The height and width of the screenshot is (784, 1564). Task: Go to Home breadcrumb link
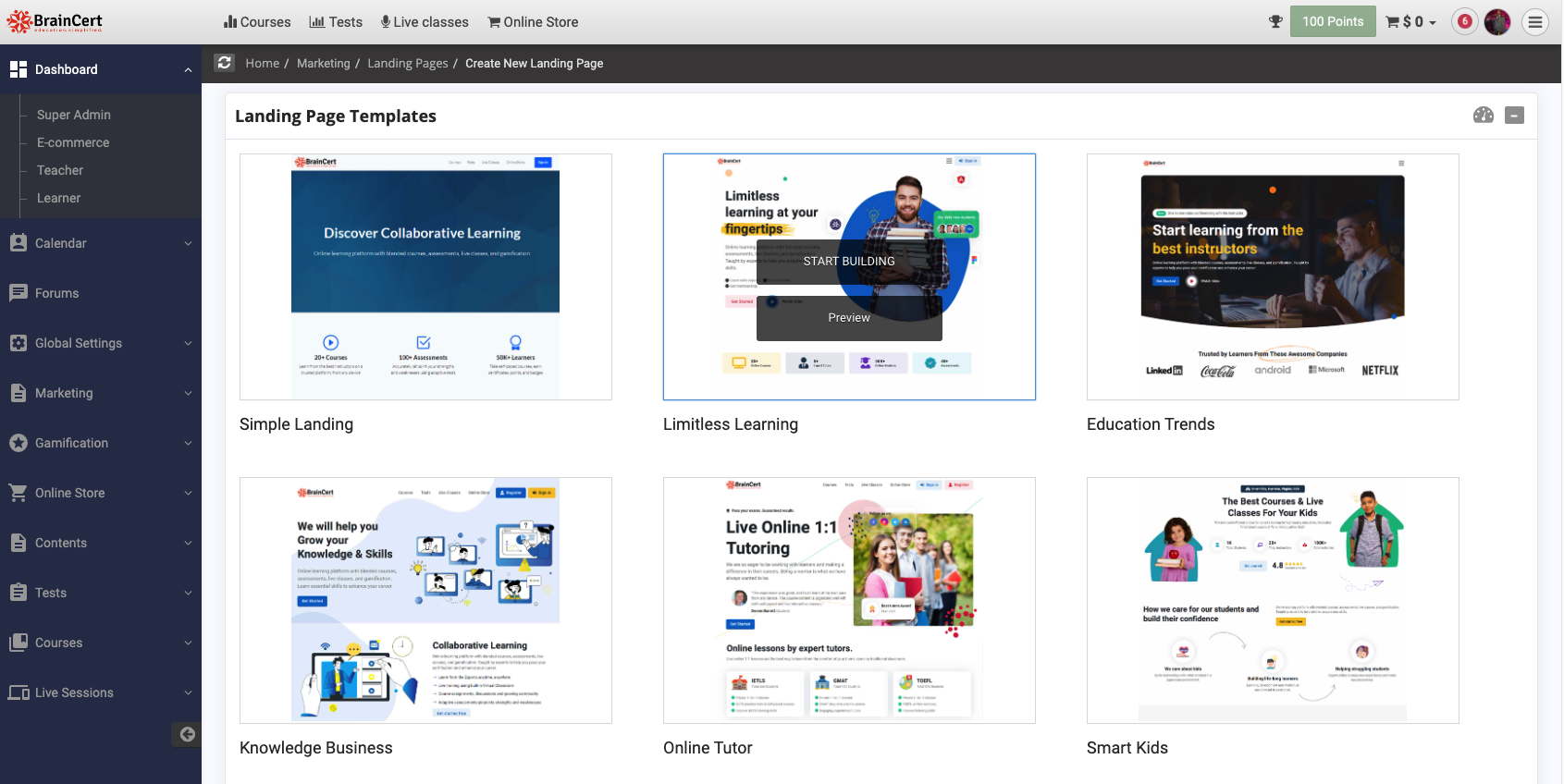click(263, 63)
